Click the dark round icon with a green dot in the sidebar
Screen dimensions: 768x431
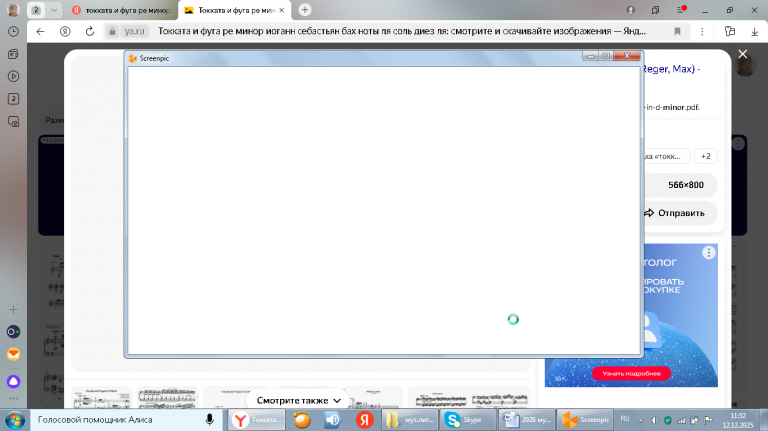(x=13, y=332)
